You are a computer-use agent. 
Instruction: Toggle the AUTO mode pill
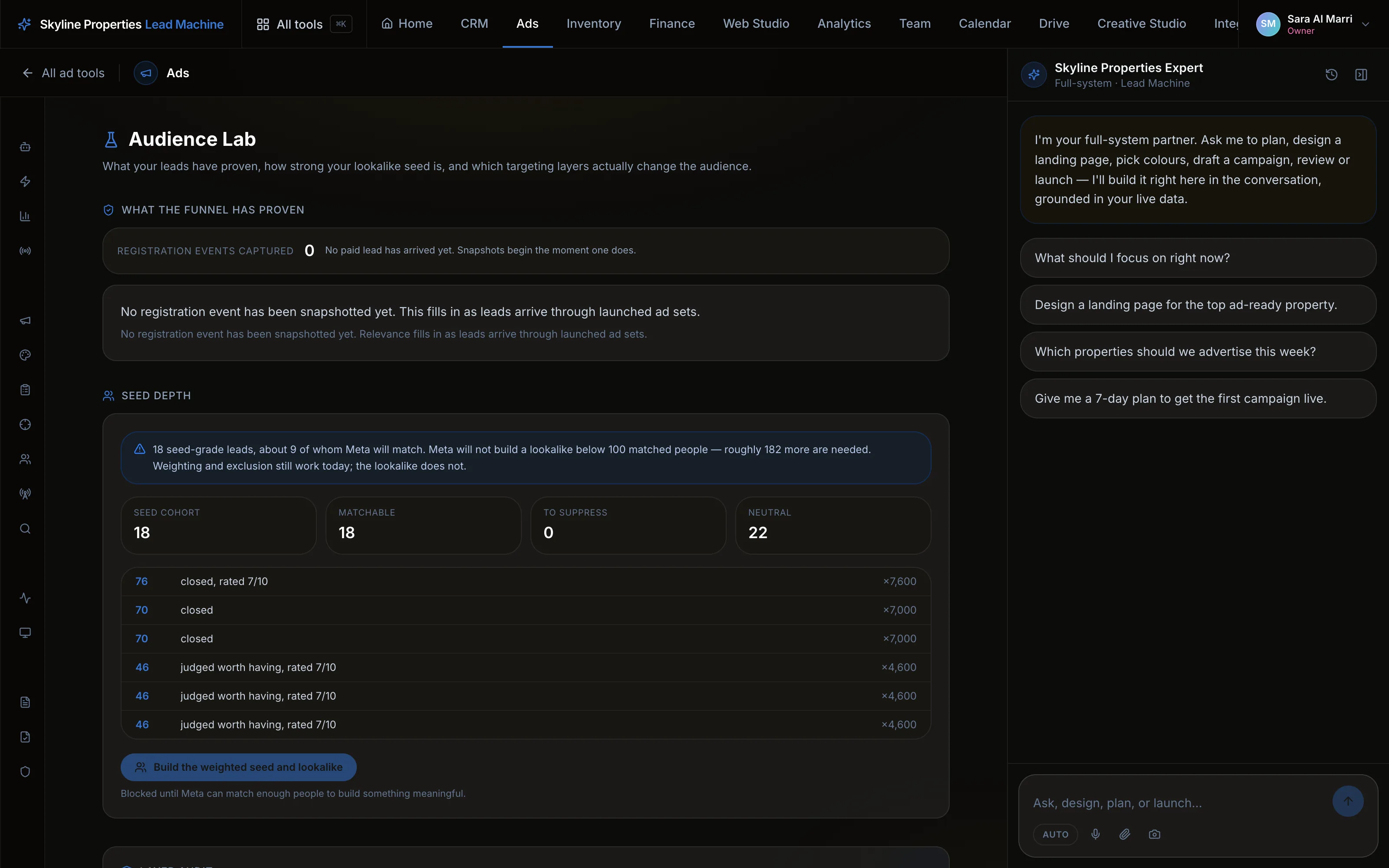[1056, 834]
